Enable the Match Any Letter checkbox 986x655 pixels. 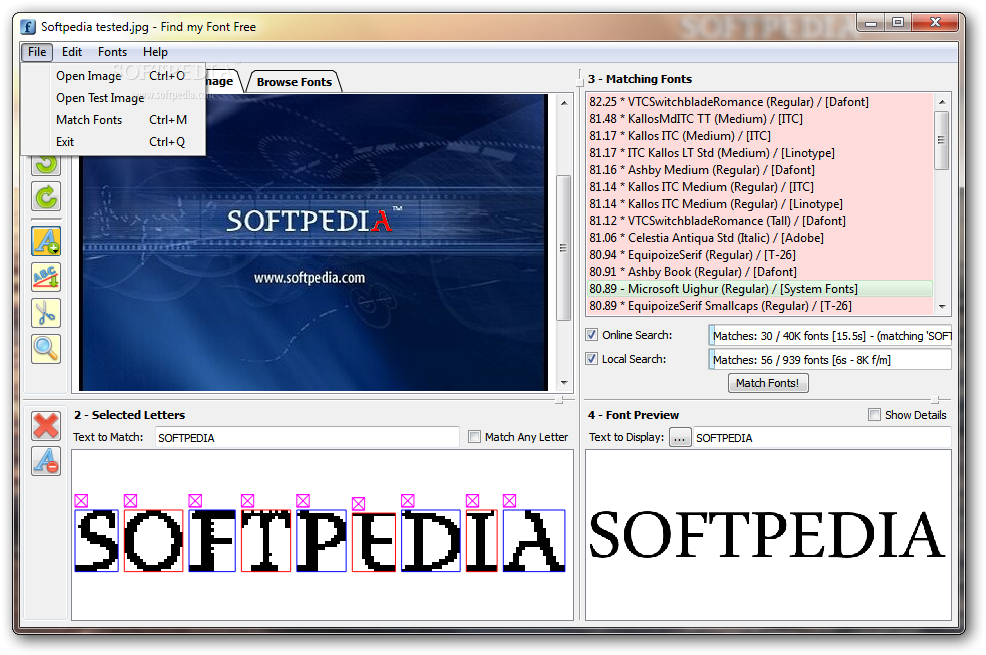pos(474,436)
